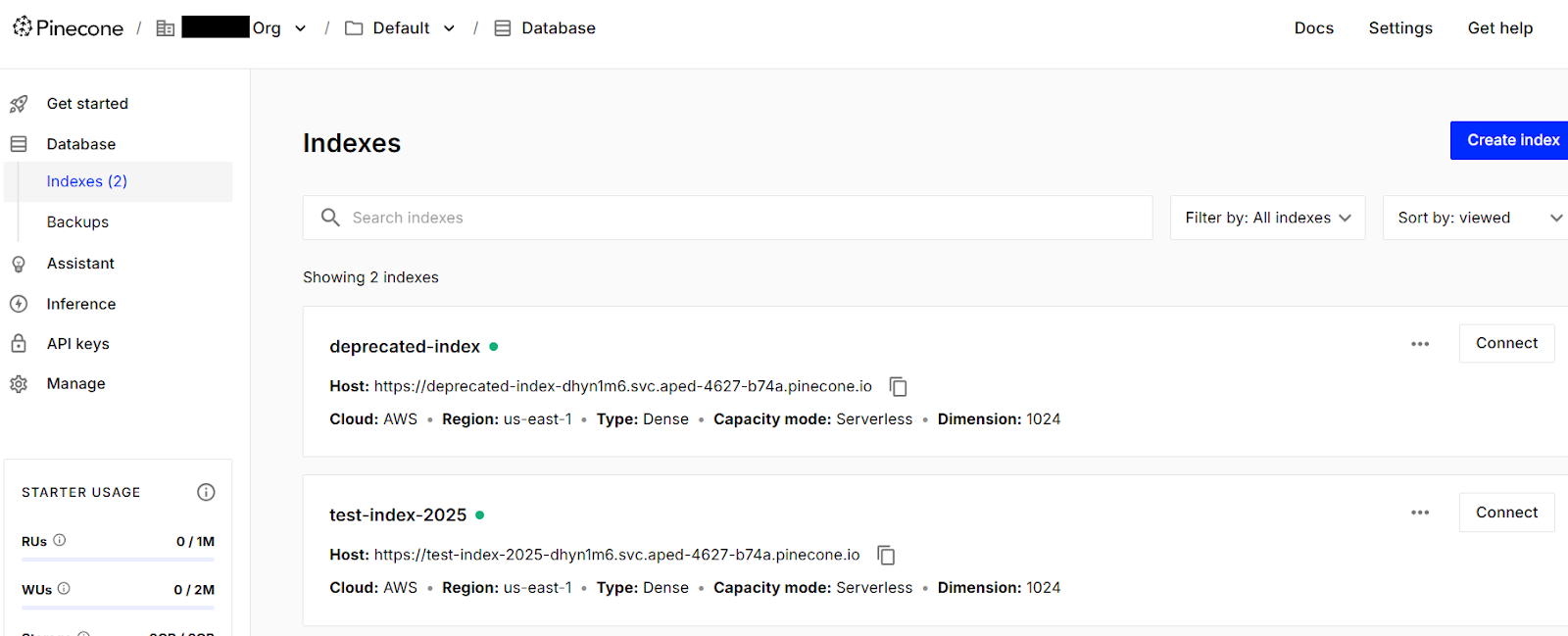Click the Starter Usage info icon
This screenshot has height=636, width=1568.
(206, 492)
